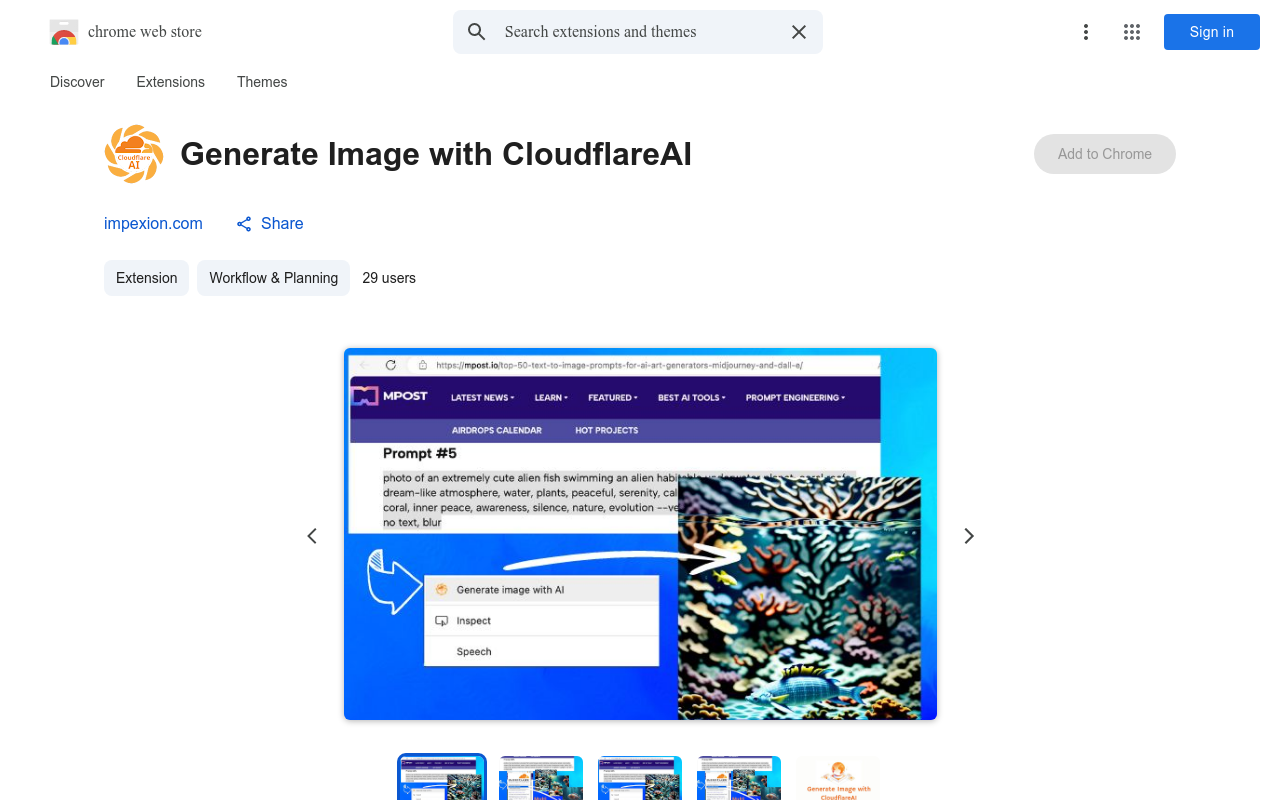Click the '29 users' text
This screenshot has height=800, width=1280.
389,278
